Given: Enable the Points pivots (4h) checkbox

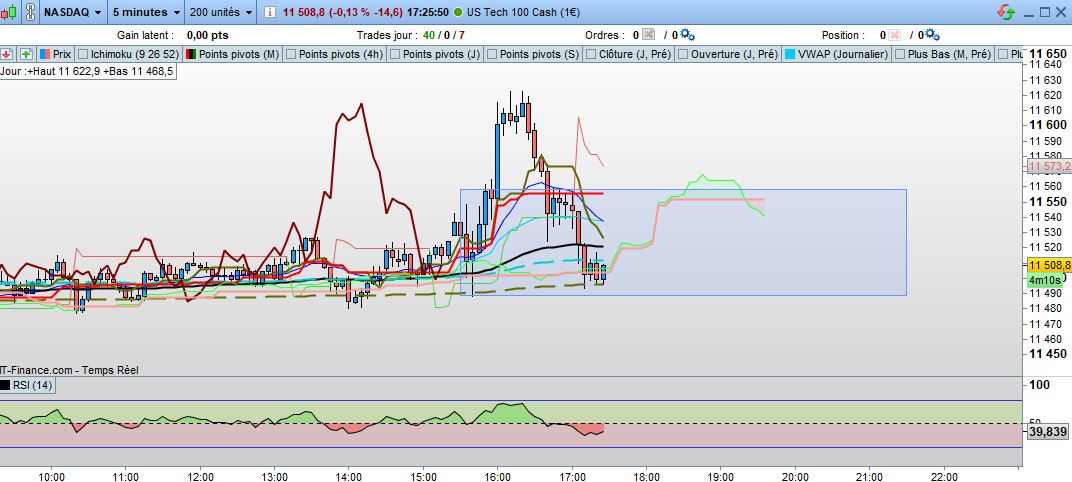Looking at the screenshot, I should coord(291,54).
